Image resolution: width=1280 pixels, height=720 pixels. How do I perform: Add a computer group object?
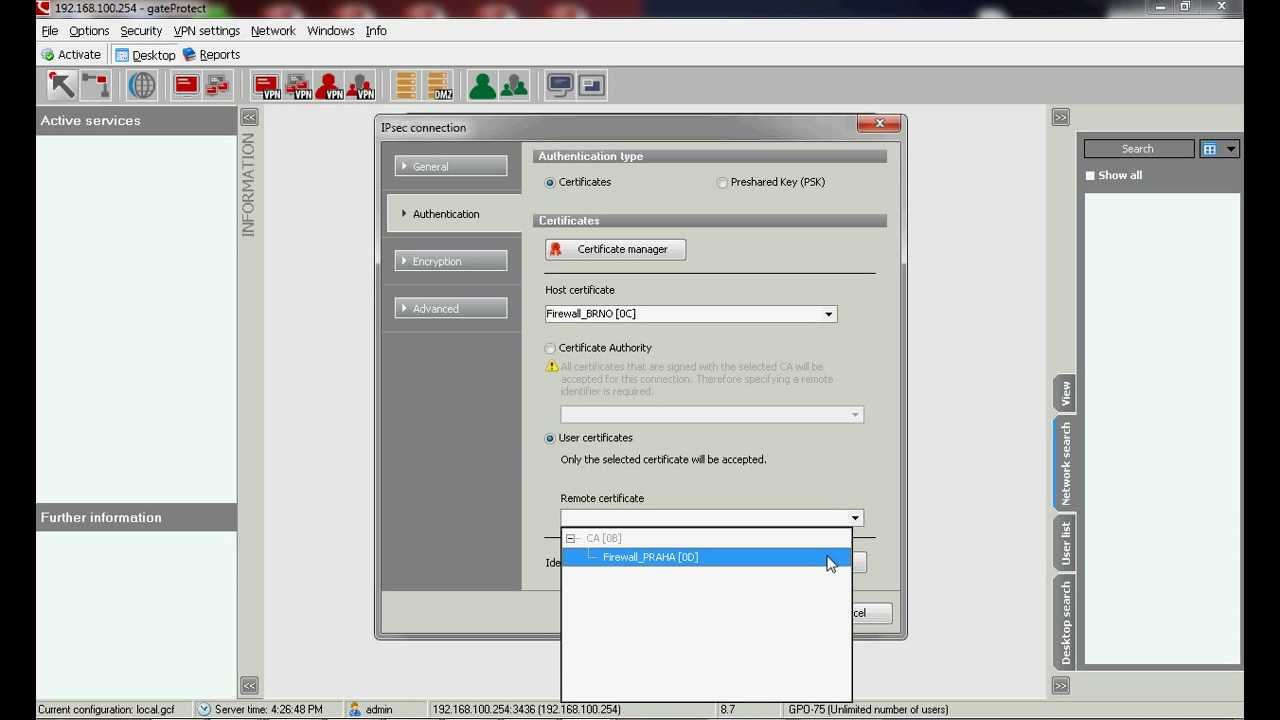point(217,85)
